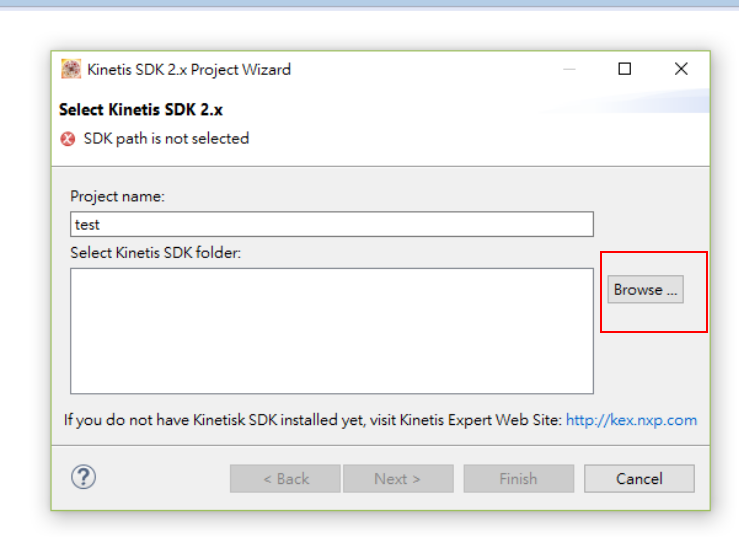739x537 pixels.
Task: Click the 'Select Kinetis SDK folder:' label
Action: 156,253
